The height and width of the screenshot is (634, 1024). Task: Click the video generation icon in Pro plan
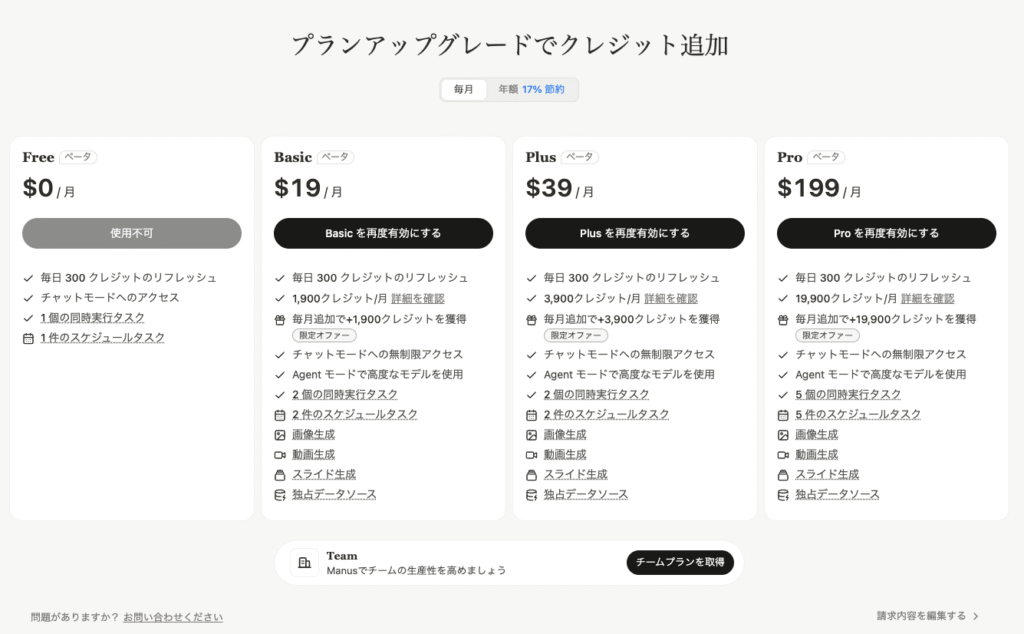pyautogui.click(x=783, y=455)
